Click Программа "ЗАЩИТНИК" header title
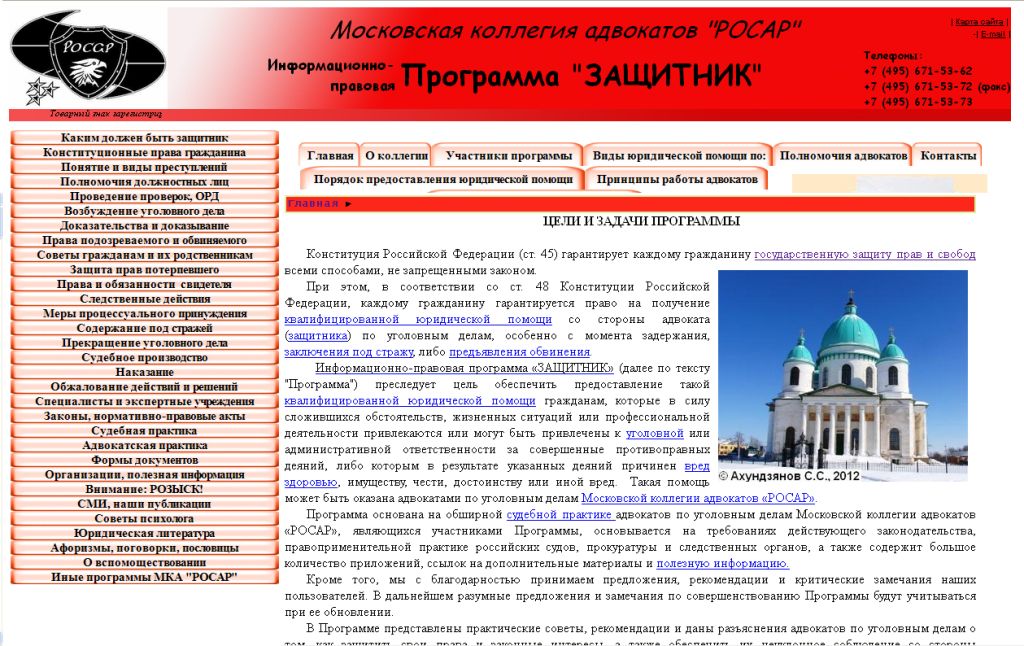Viewport: 1024px width, 646px height. point(581,76)
